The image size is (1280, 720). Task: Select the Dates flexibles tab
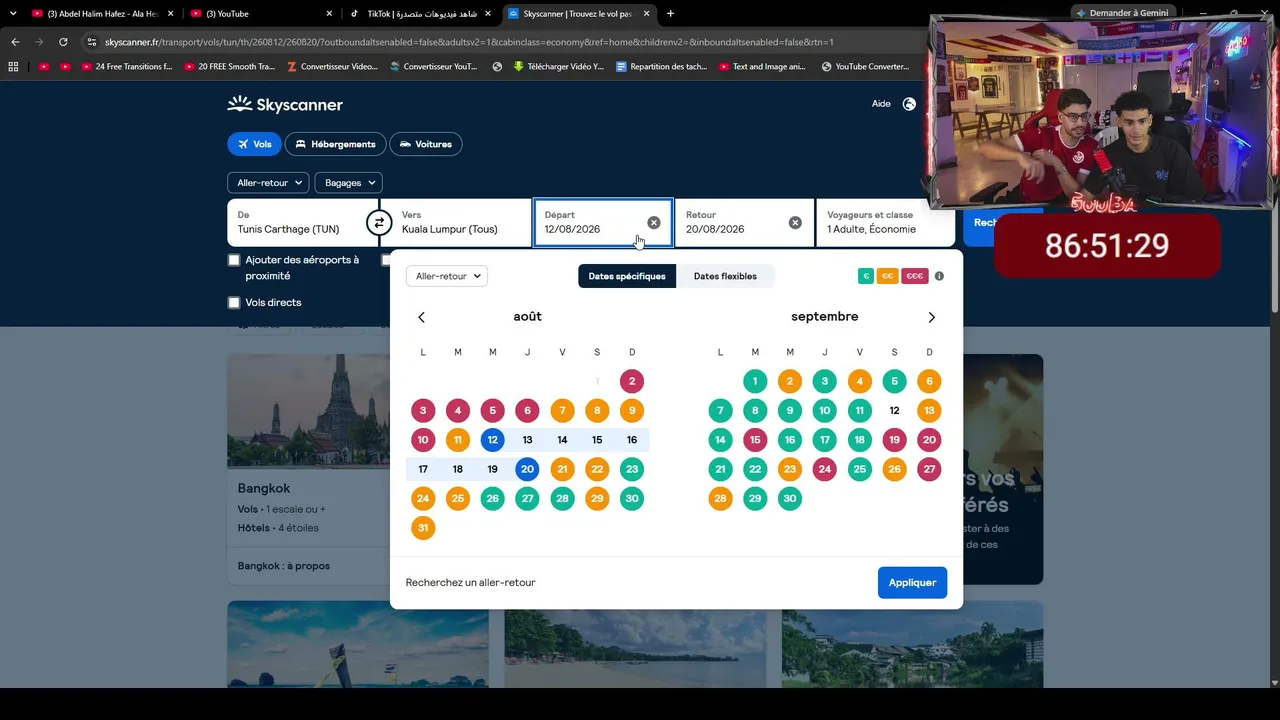pos(725,276)
